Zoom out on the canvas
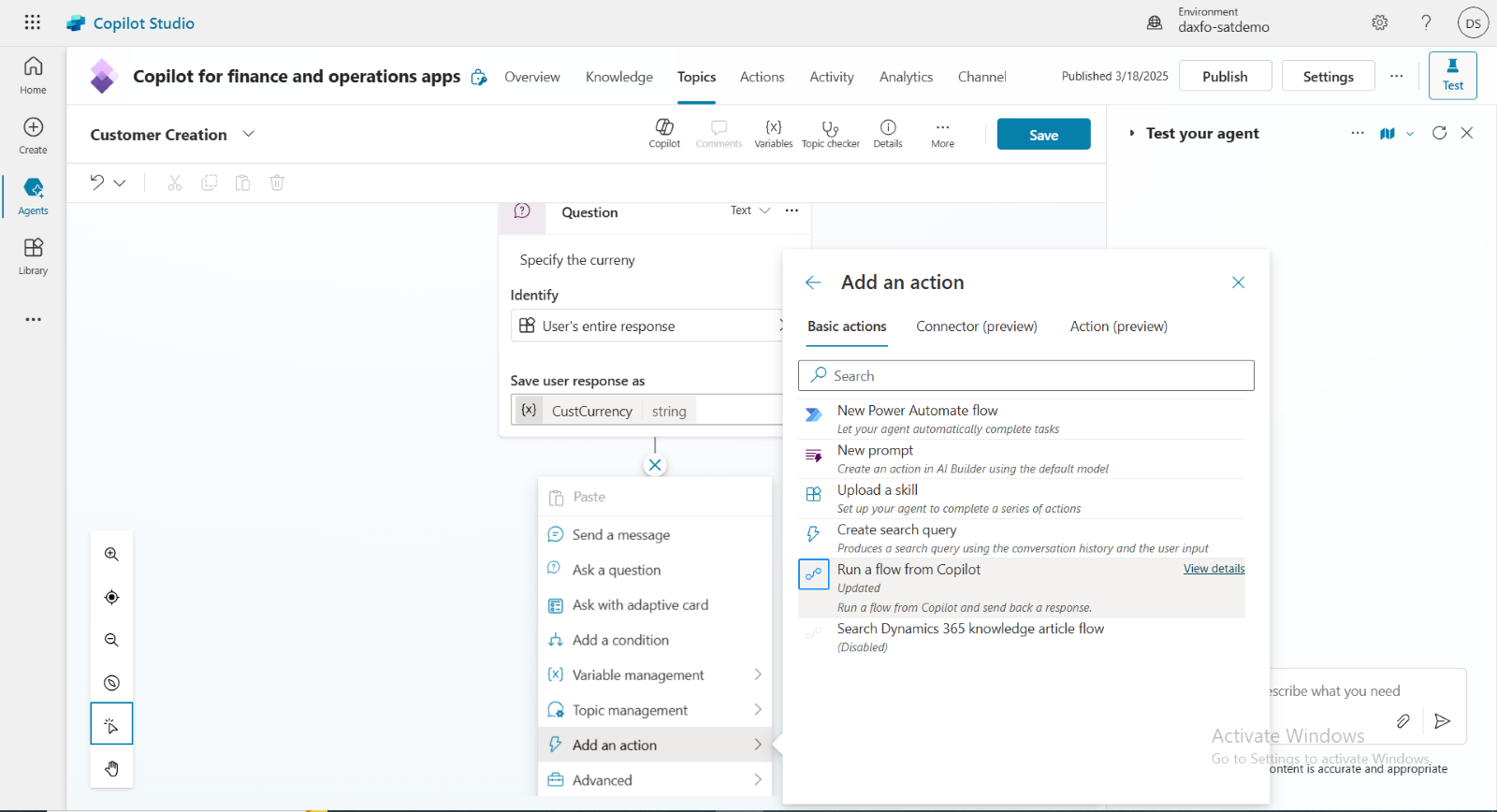Image resolution: width=1497 pixels, height=812 pixels. click(111, 640)
